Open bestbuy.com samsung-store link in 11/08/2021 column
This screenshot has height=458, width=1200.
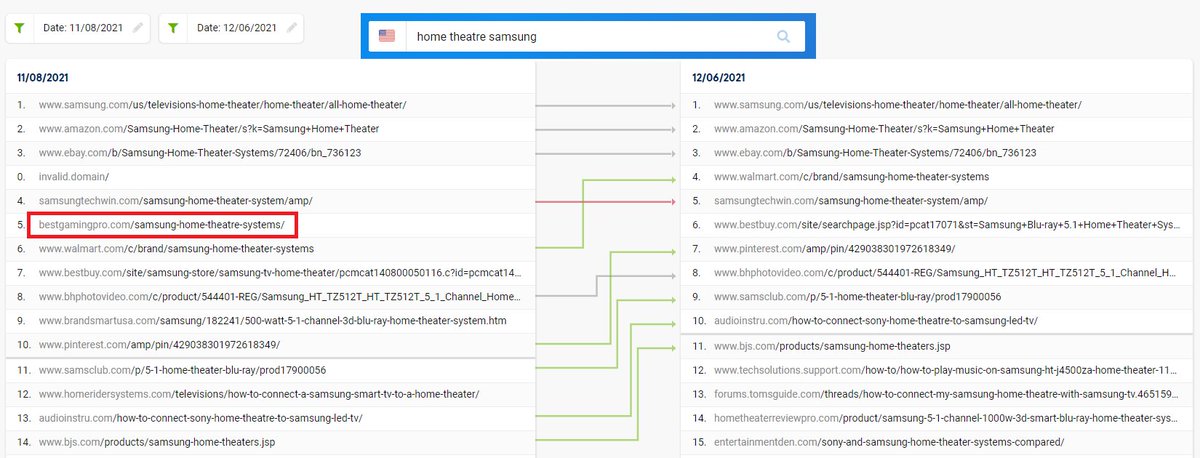[280, 272]
